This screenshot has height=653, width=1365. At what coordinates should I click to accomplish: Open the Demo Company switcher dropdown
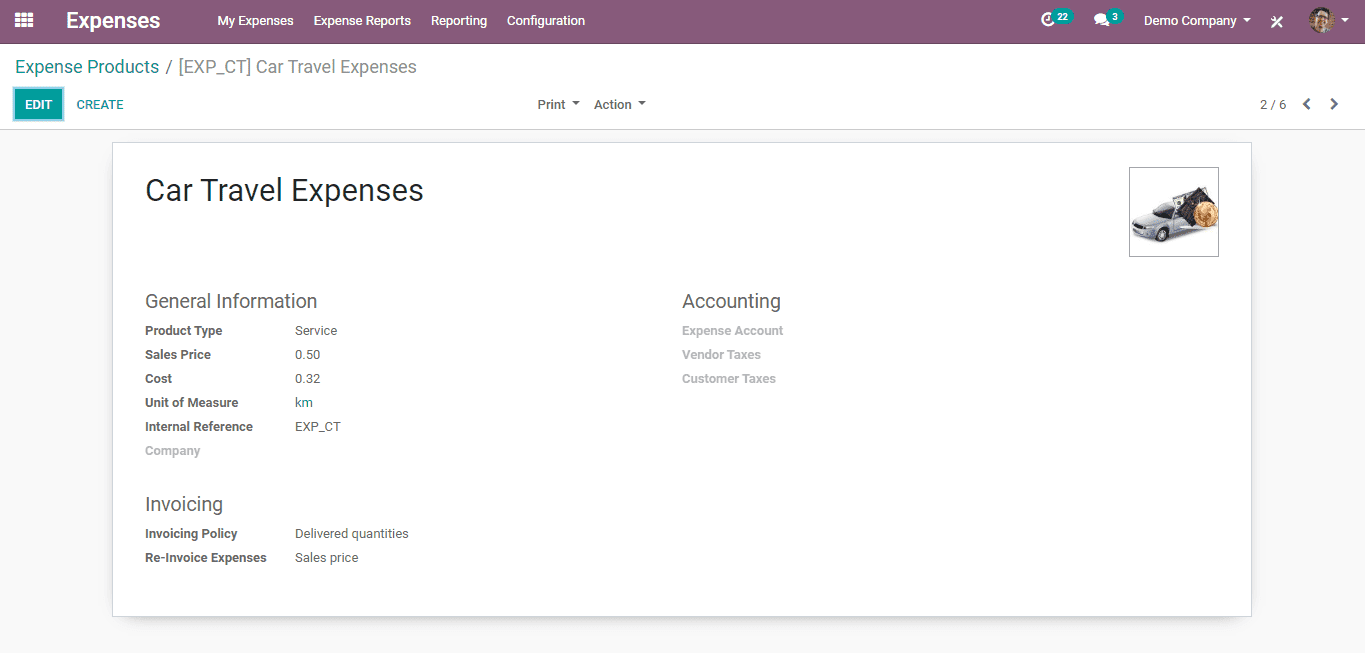[1197, 20]
